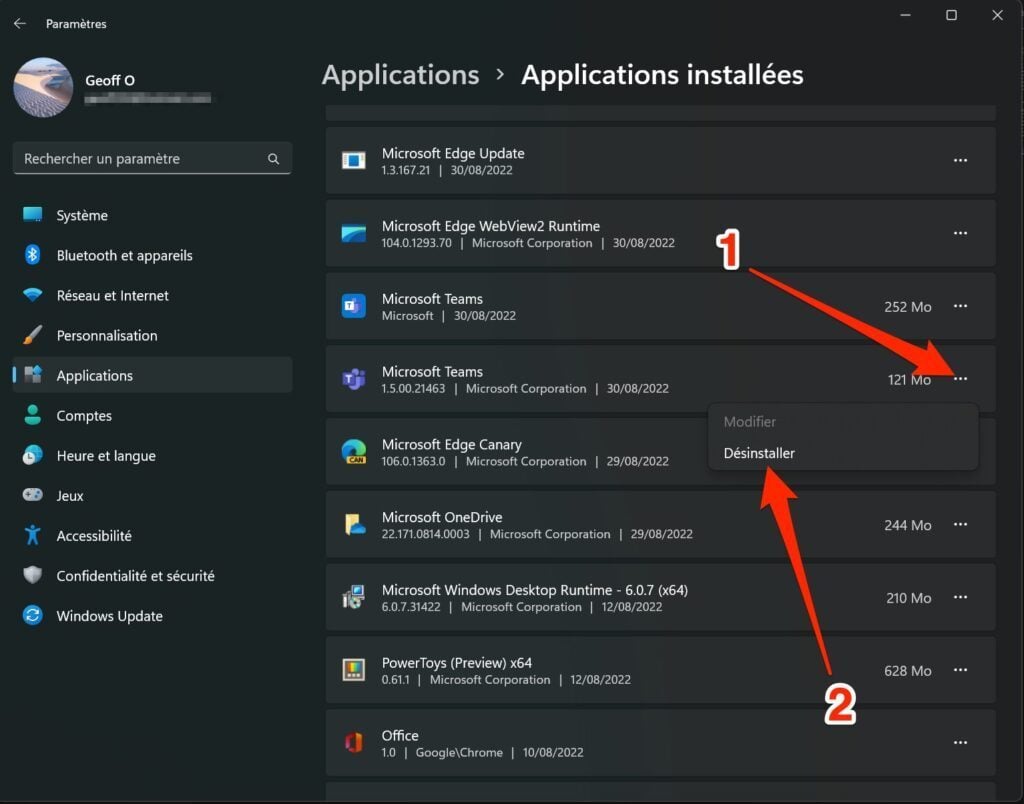
Task: Minimize the Paramètres window
Action: (905, 15)
